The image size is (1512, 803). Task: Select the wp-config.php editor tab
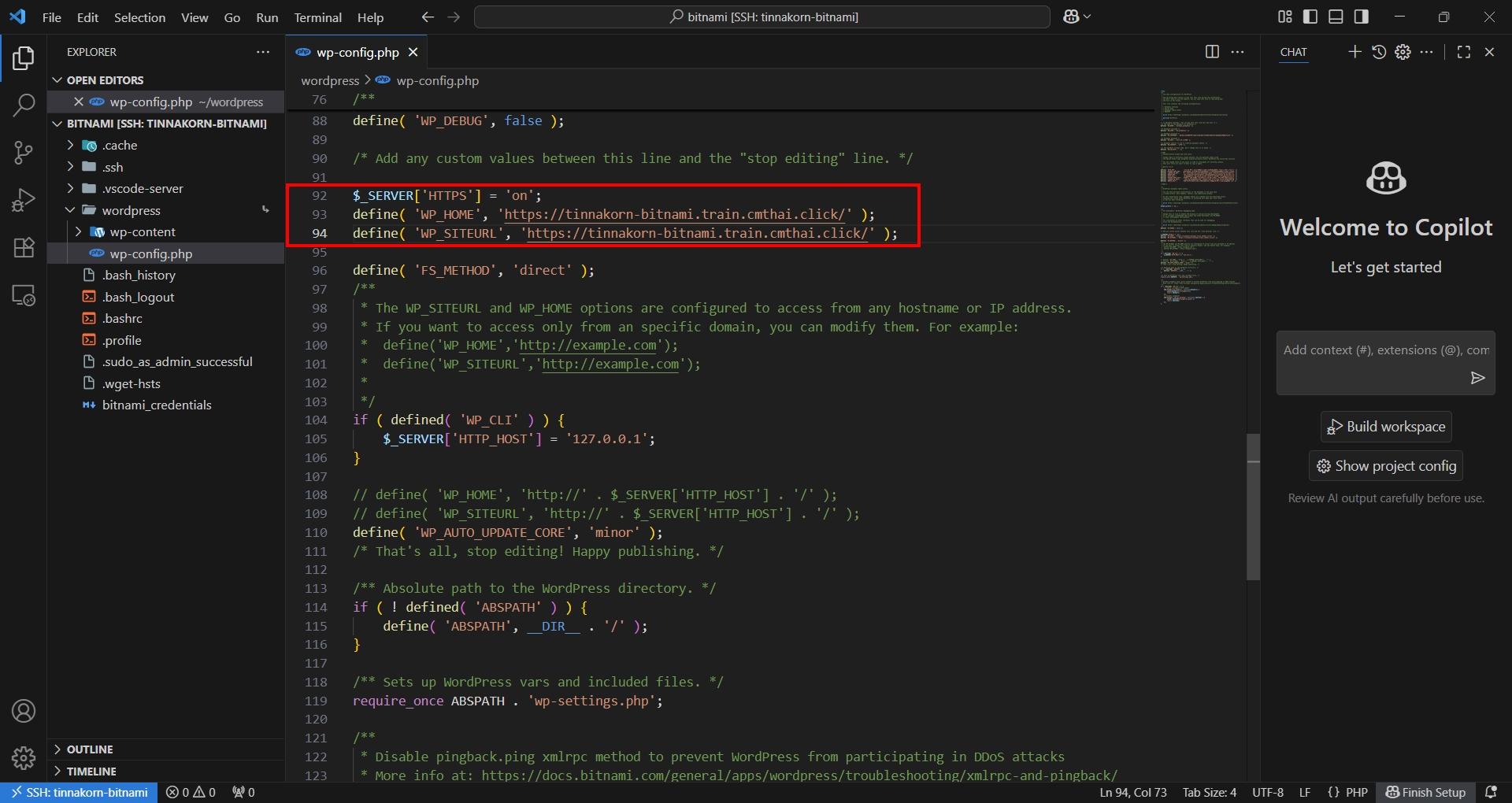click(x=358, y=52)
